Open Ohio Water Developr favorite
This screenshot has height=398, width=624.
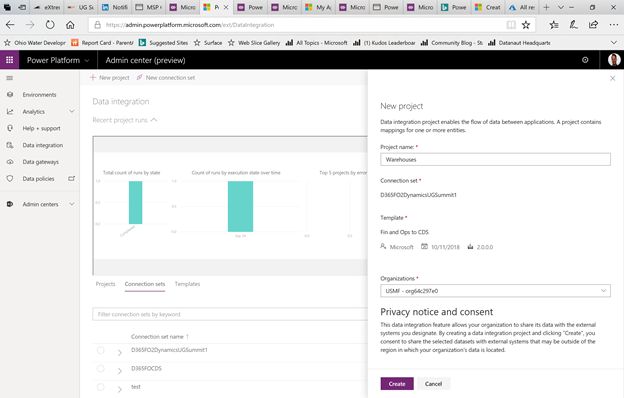point(35,43)
